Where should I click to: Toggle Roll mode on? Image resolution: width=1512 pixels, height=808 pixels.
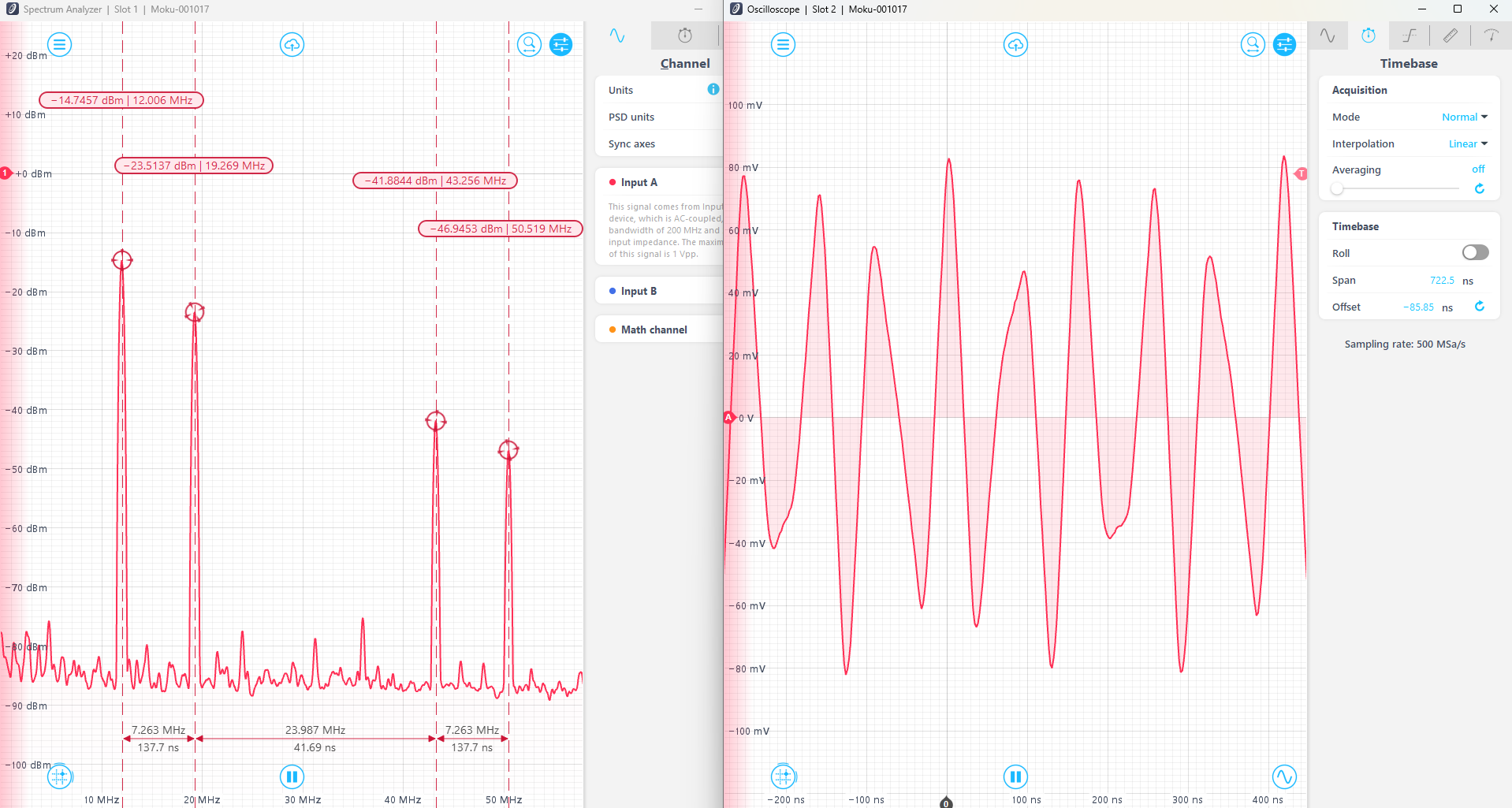[x=1474, y=252]
